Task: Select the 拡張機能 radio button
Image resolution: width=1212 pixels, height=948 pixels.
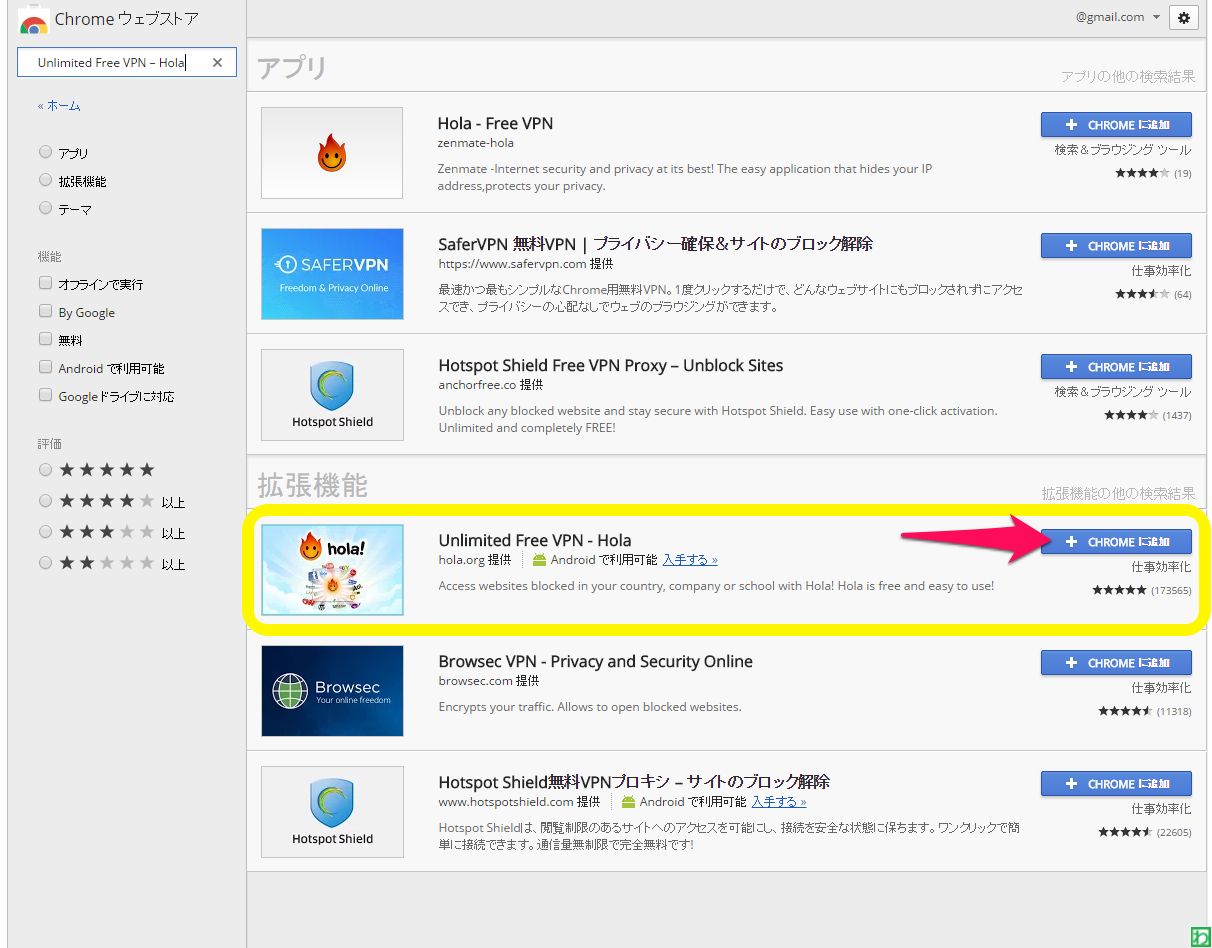Action: coord(45,180)
